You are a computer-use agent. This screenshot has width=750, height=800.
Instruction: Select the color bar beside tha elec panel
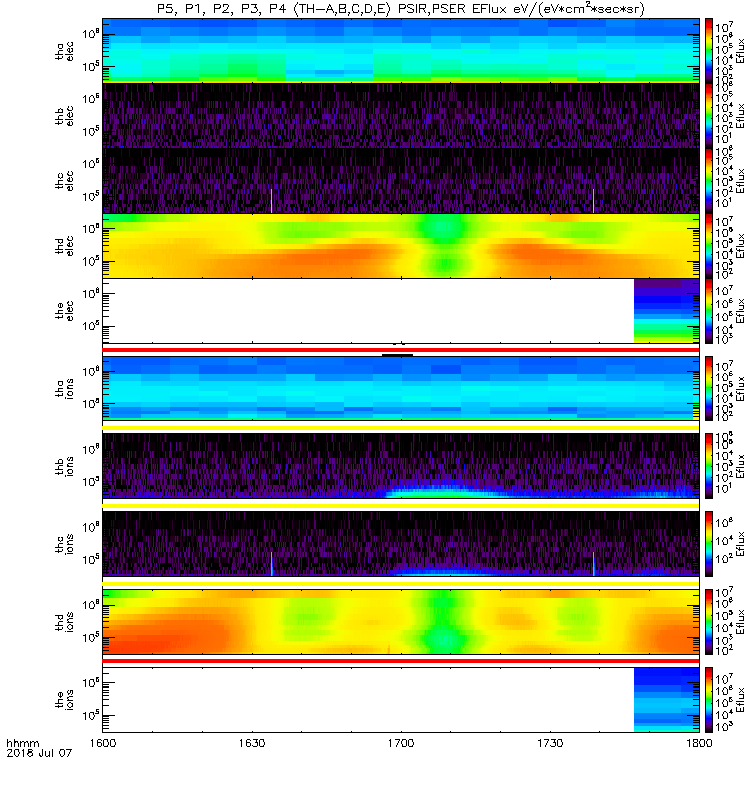point(709,51)
